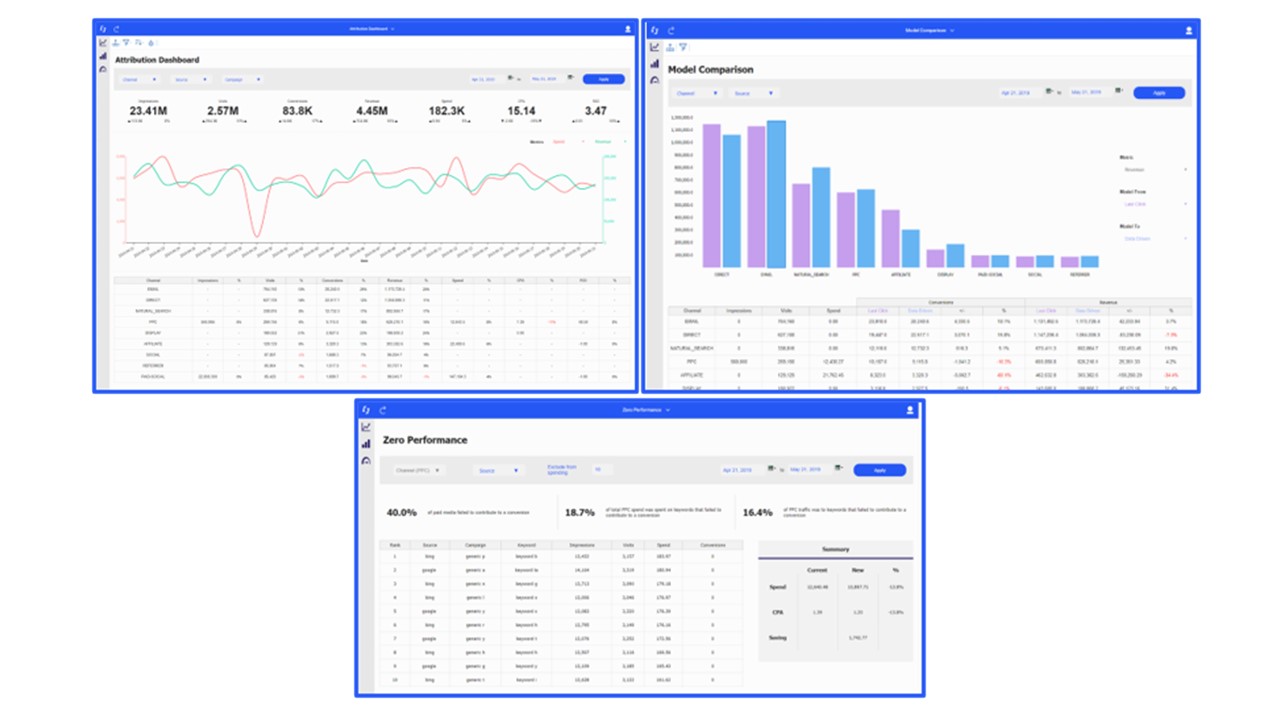The height and width of the screenshot is (720, 1280).
Task: Click Apply on the Model Comparison filters
Action: 1160,92
